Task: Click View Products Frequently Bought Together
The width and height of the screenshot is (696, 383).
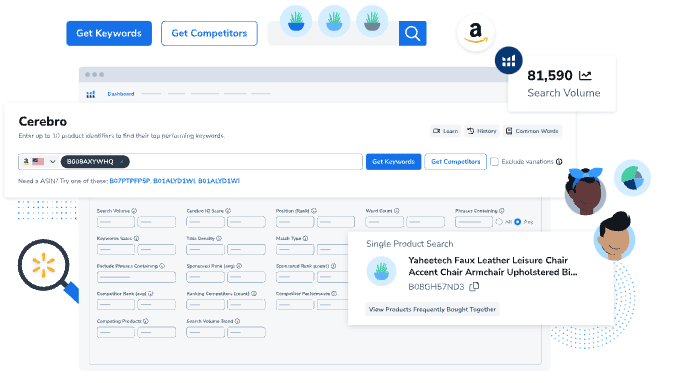Action: coord(432,309)
